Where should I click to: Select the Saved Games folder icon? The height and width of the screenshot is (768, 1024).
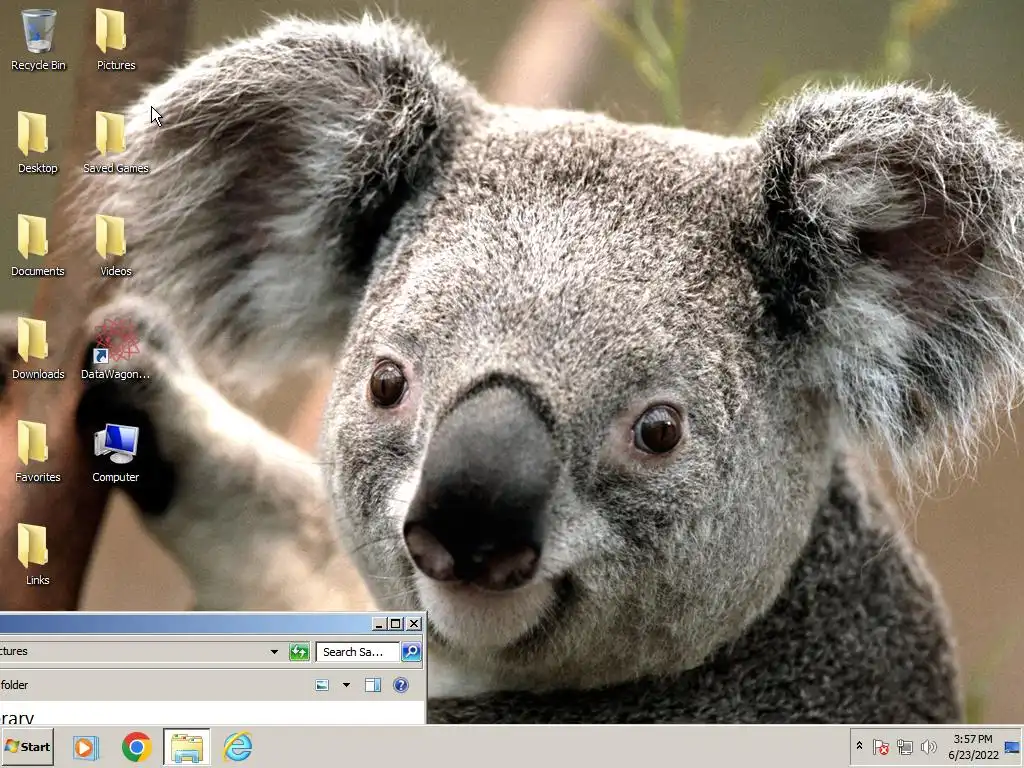click(116, 142)
